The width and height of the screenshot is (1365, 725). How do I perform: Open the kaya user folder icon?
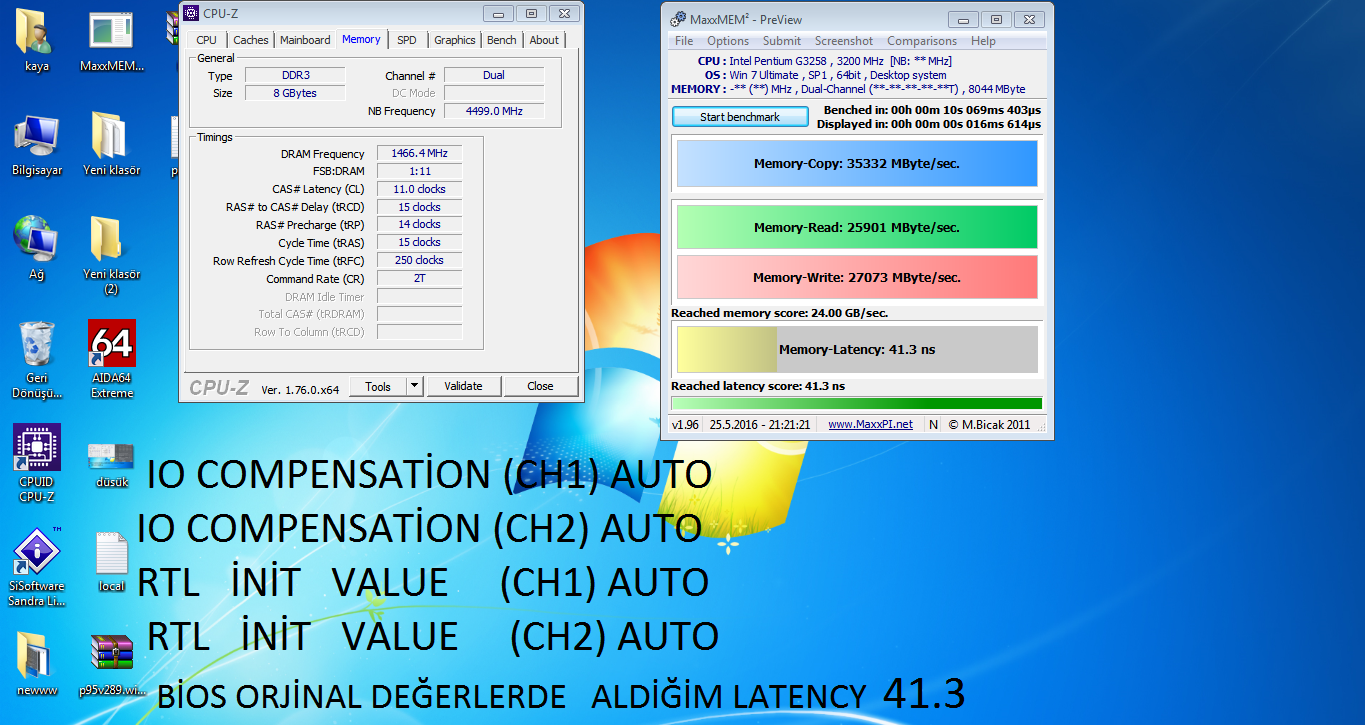click(x=36, y=33)
